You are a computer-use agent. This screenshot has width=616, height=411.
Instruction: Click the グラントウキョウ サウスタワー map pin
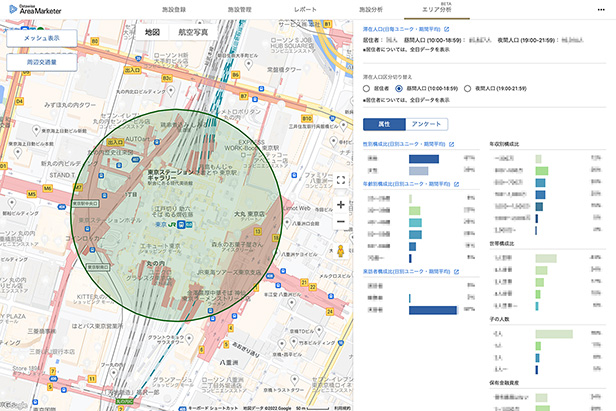[x=189, y=339]
